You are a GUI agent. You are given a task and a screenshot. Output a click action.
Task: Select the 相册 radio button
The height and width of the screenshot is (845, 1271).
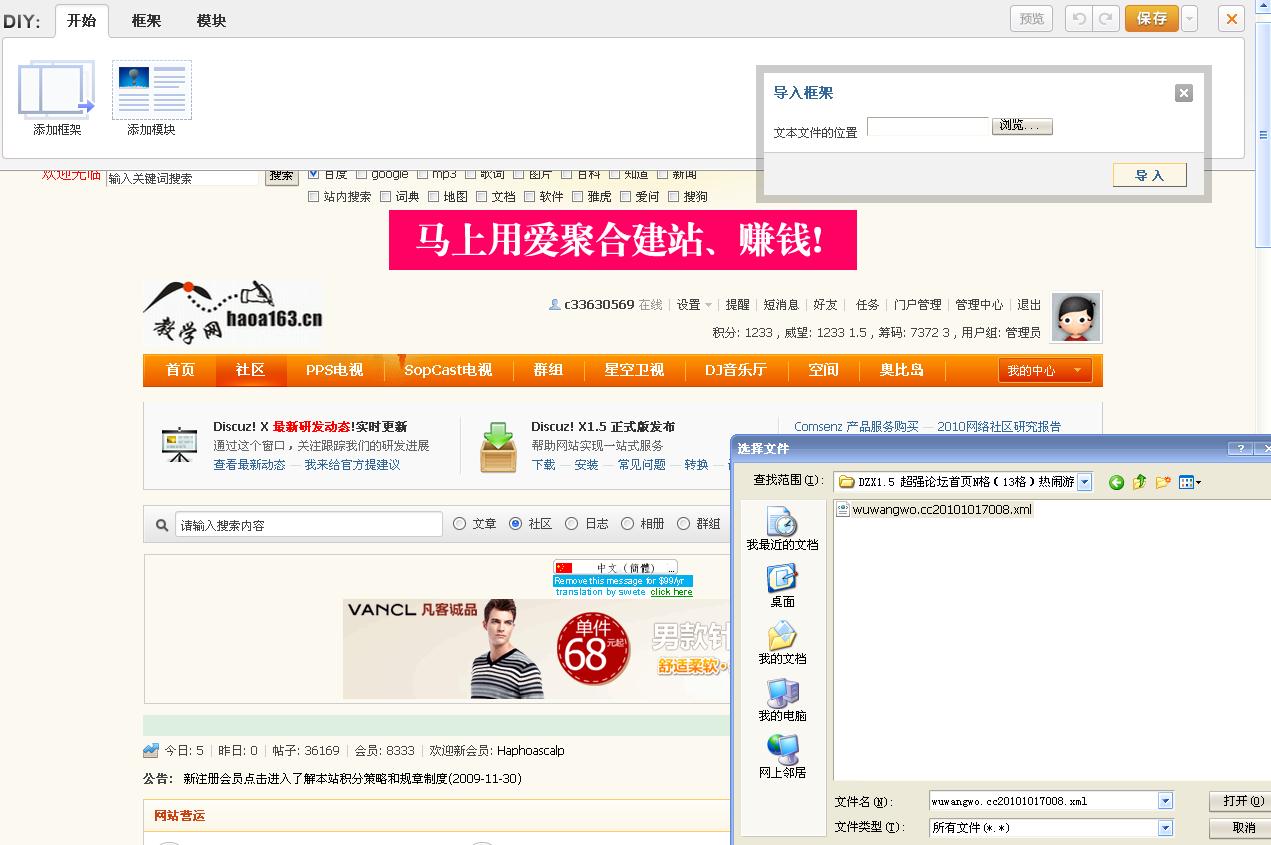click(x=628, y=523)
